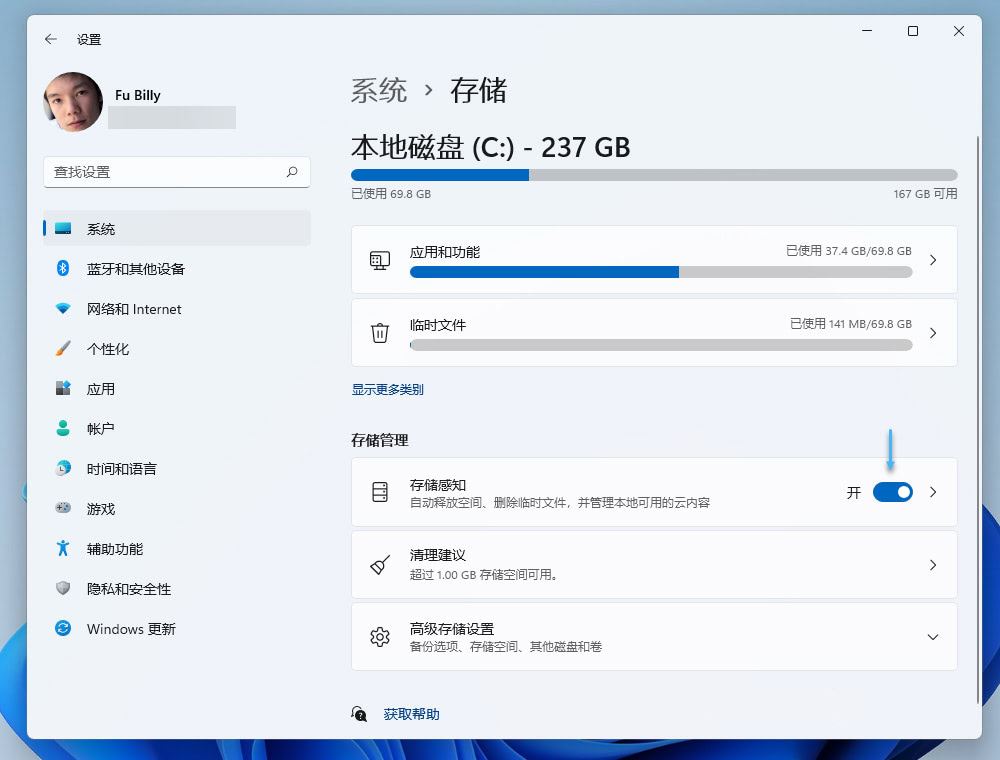Select the Bluetooth devices icon in sidebar

[x=63, y=269]
